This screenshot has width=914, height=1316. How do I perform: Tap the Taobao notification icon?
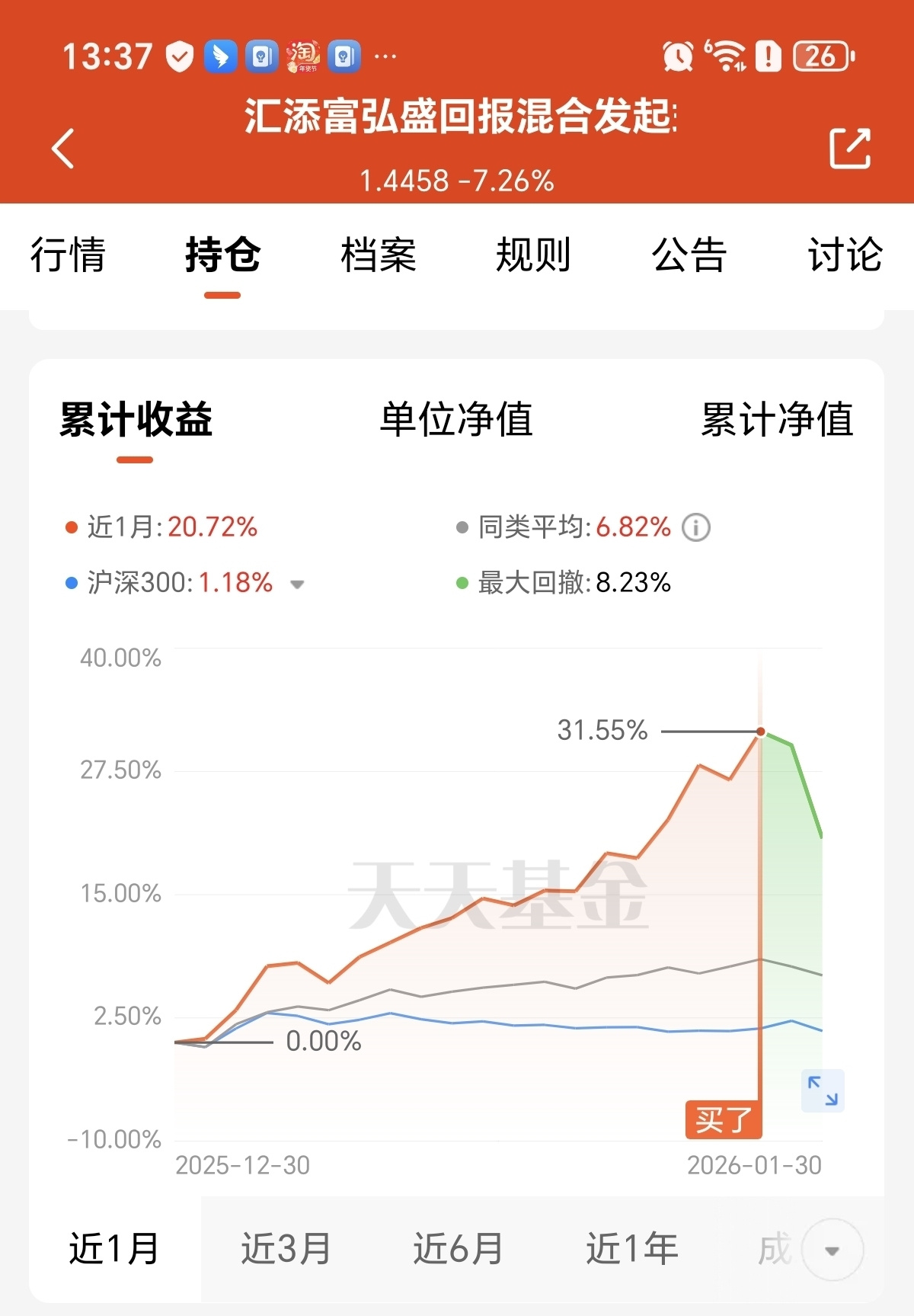(x=303, y=56)
